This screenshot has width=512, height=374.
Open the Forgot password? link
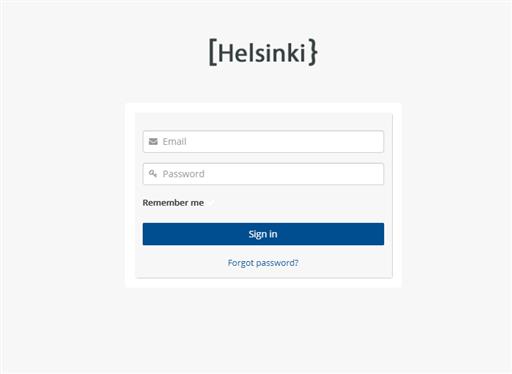(x=263, y=263)
